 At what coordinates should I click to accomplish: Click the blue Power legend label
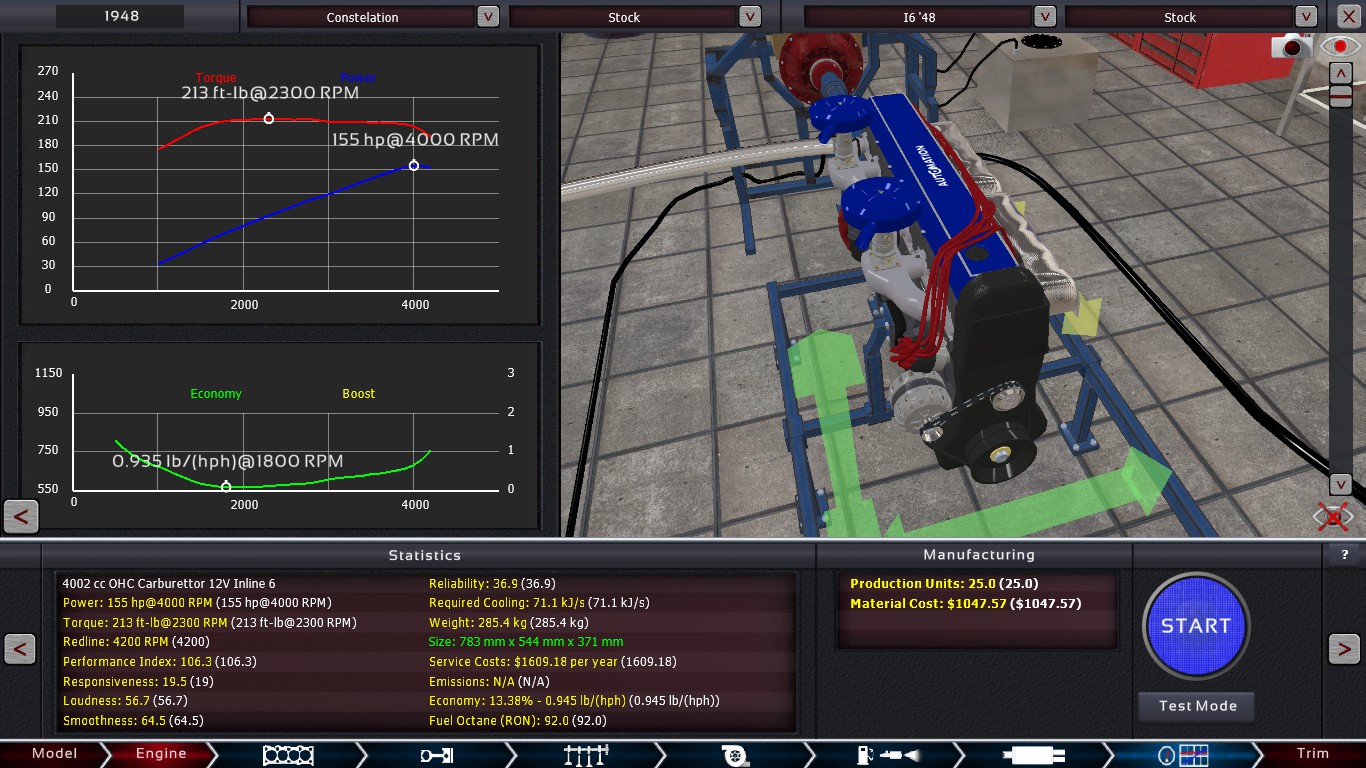click(358, 78)
